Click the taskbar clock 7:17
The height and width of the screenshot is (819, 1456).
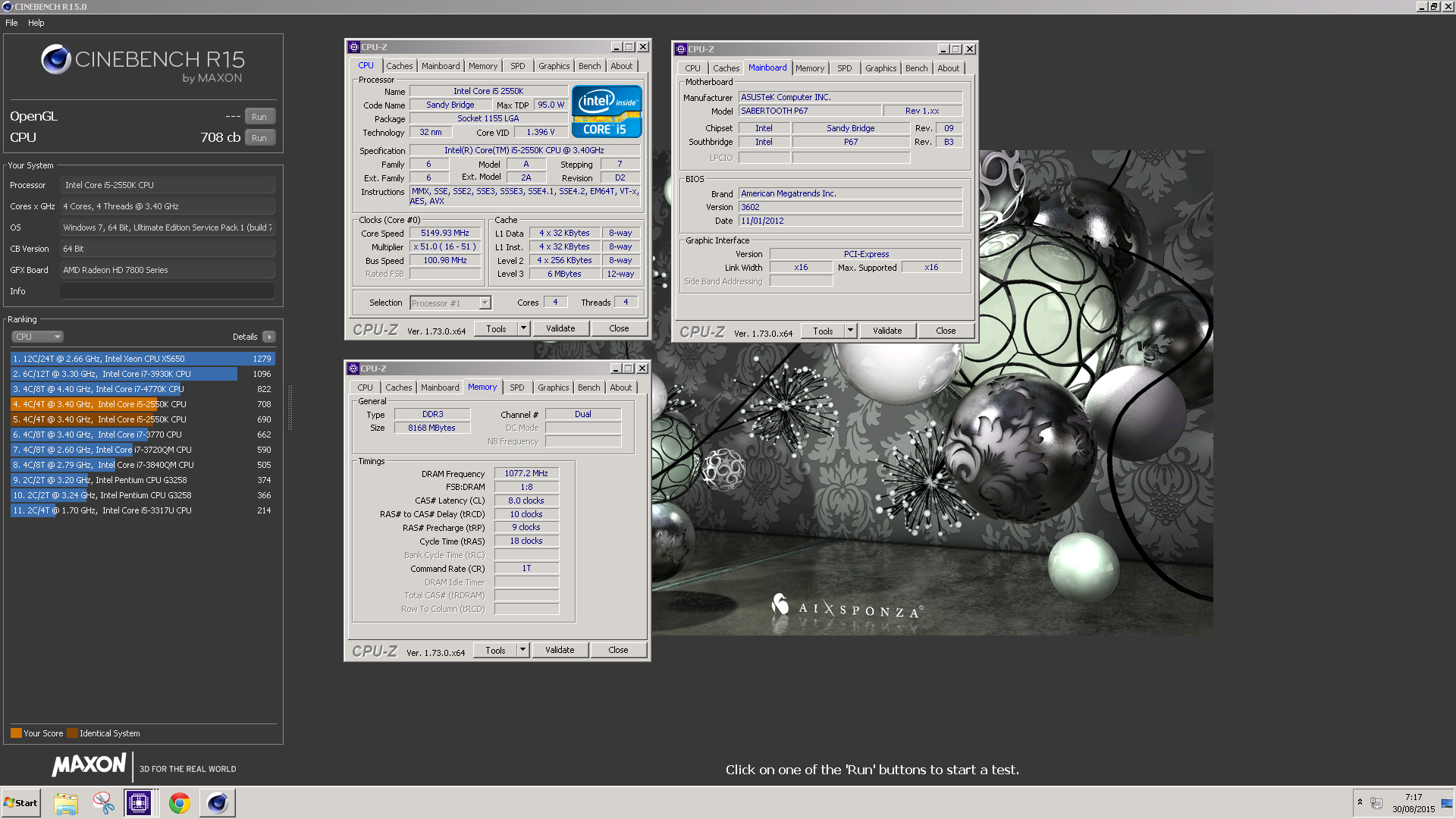[x=1414, y=797]
